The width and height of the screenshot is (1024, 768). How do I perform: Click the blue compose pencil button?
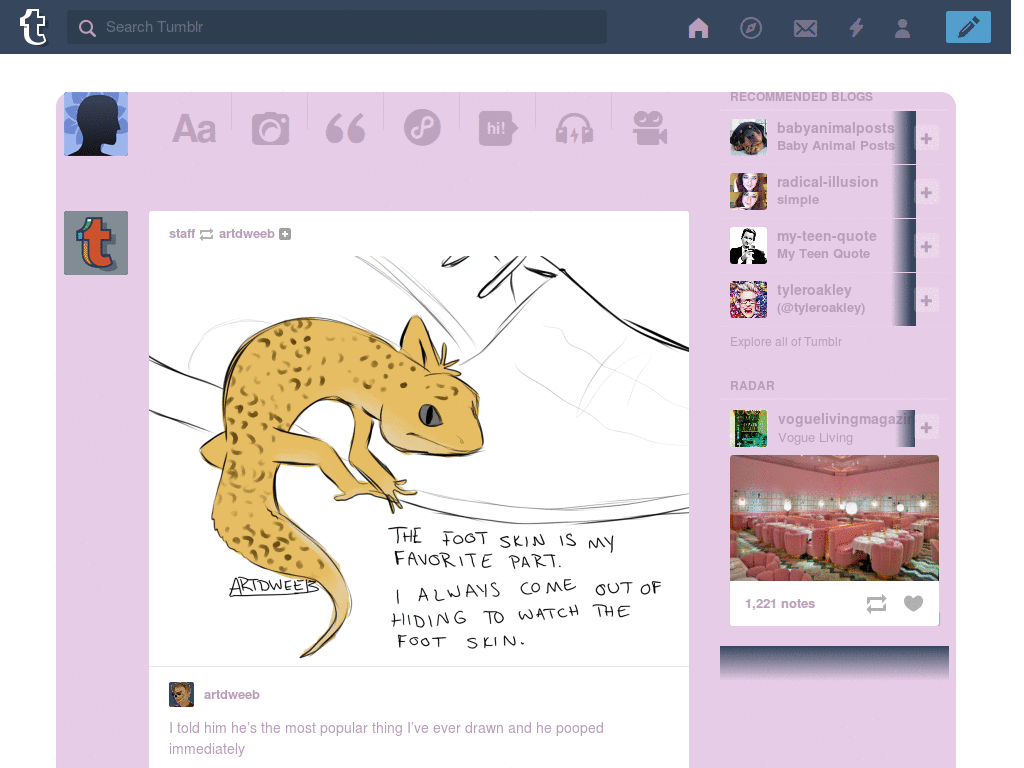point(968,27)
